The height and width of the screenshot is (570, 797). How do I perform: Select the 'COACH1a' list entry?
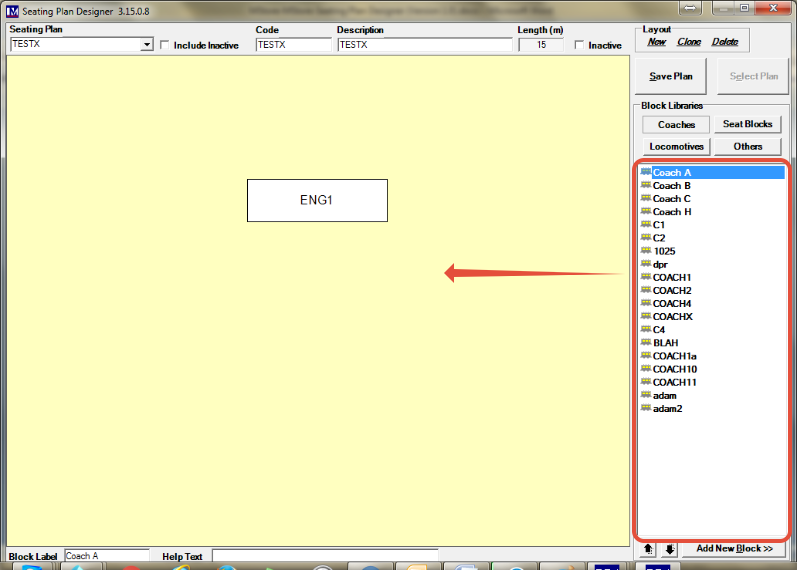click(675, 356)
